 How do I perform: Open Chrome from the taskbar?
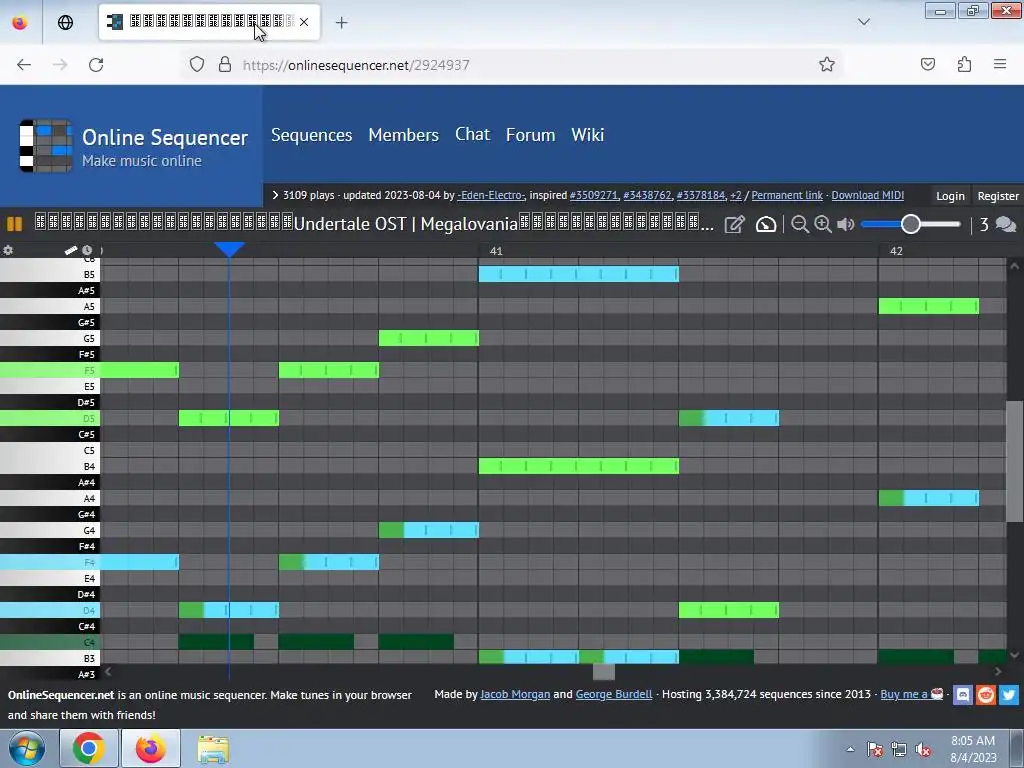tap(89, 748)
